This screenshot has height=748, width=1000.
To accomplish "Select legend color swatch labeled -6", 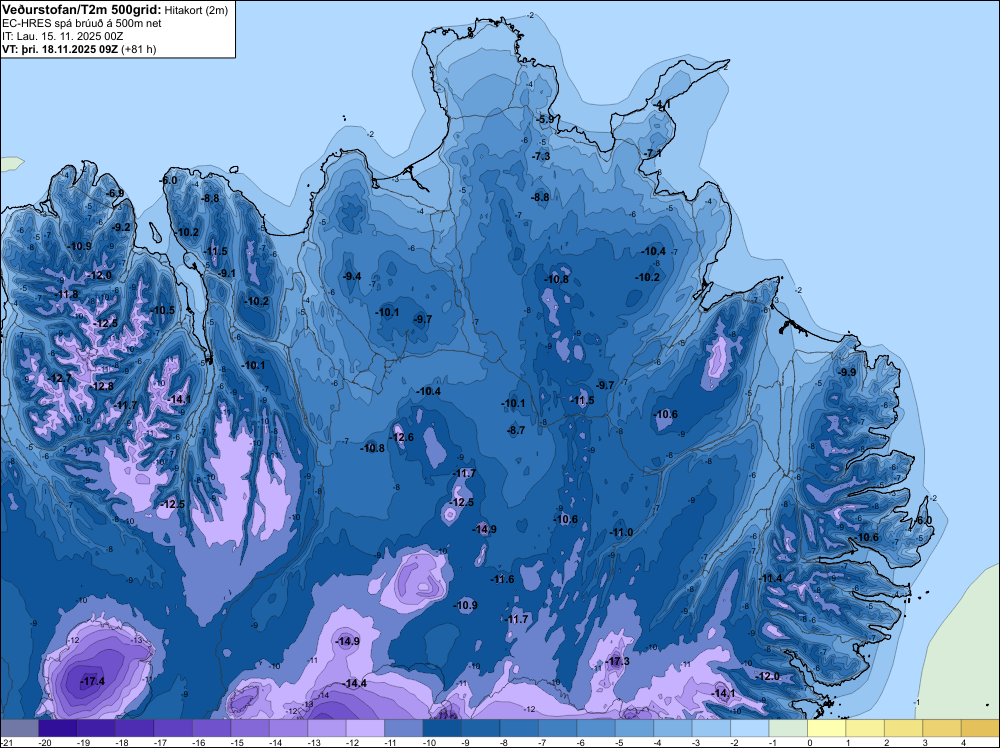I will pos(596,728).
